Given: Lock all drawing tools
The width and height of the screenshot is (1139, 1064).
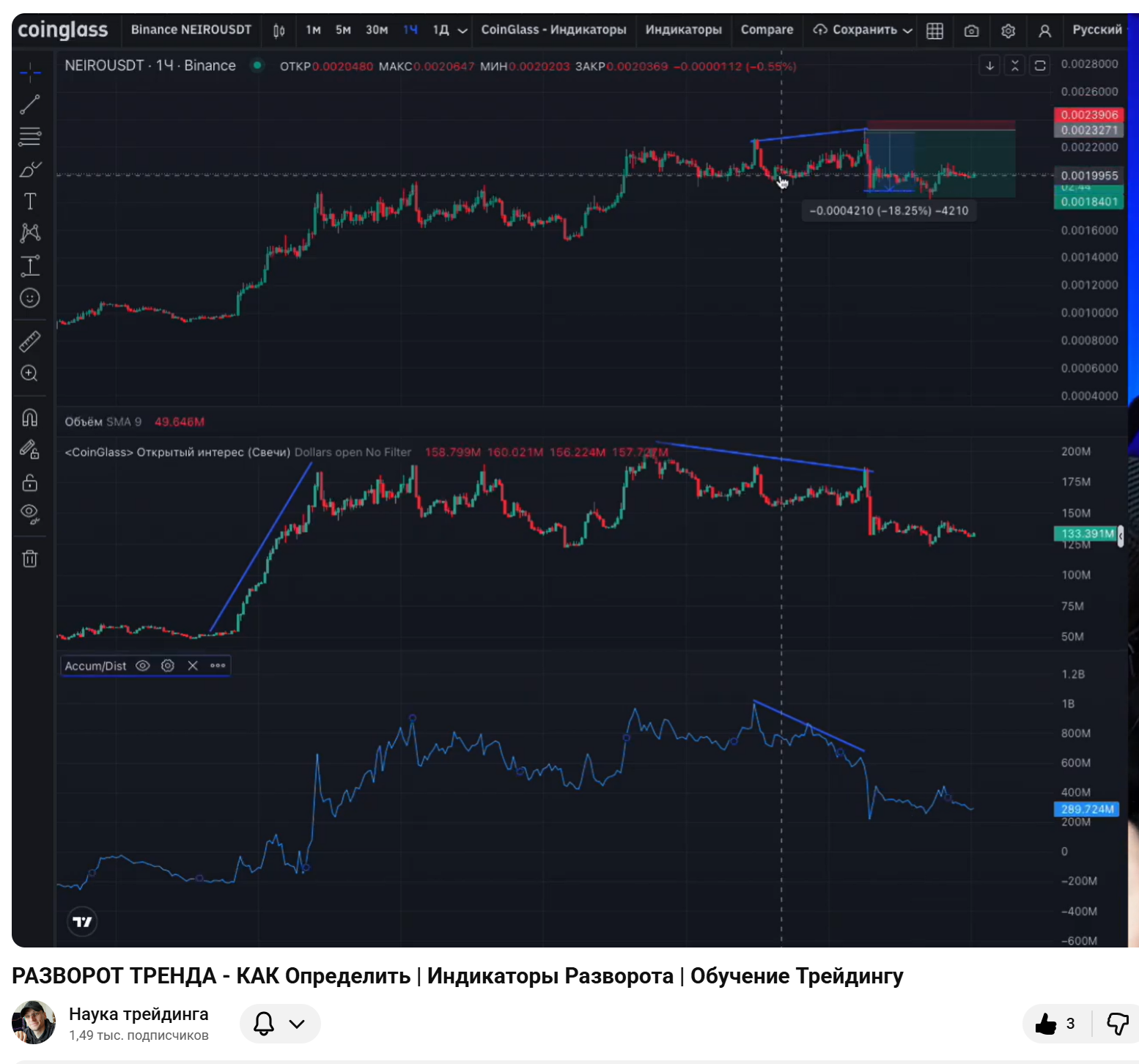Looking at the screenshot, I should tap(30, 482).
